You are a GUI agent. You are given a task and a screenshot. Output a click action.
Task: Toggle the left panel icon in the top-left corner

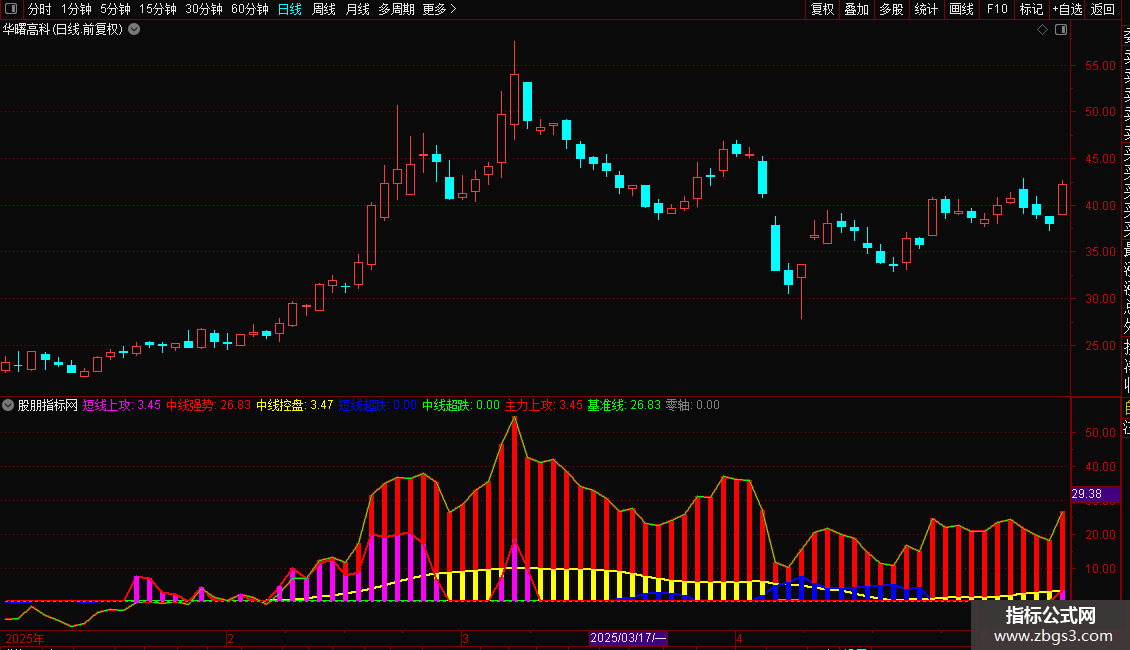(11, 9)
